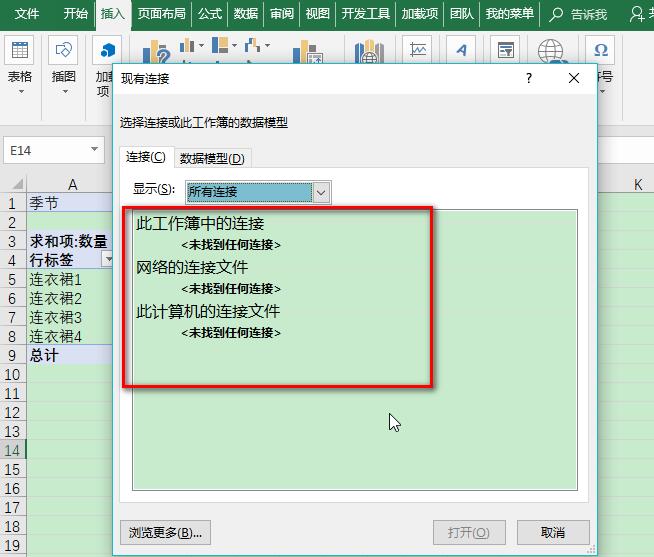Switch to the 视图 ribbon tab
Screen dimensions: 654x557
[318, 14]
